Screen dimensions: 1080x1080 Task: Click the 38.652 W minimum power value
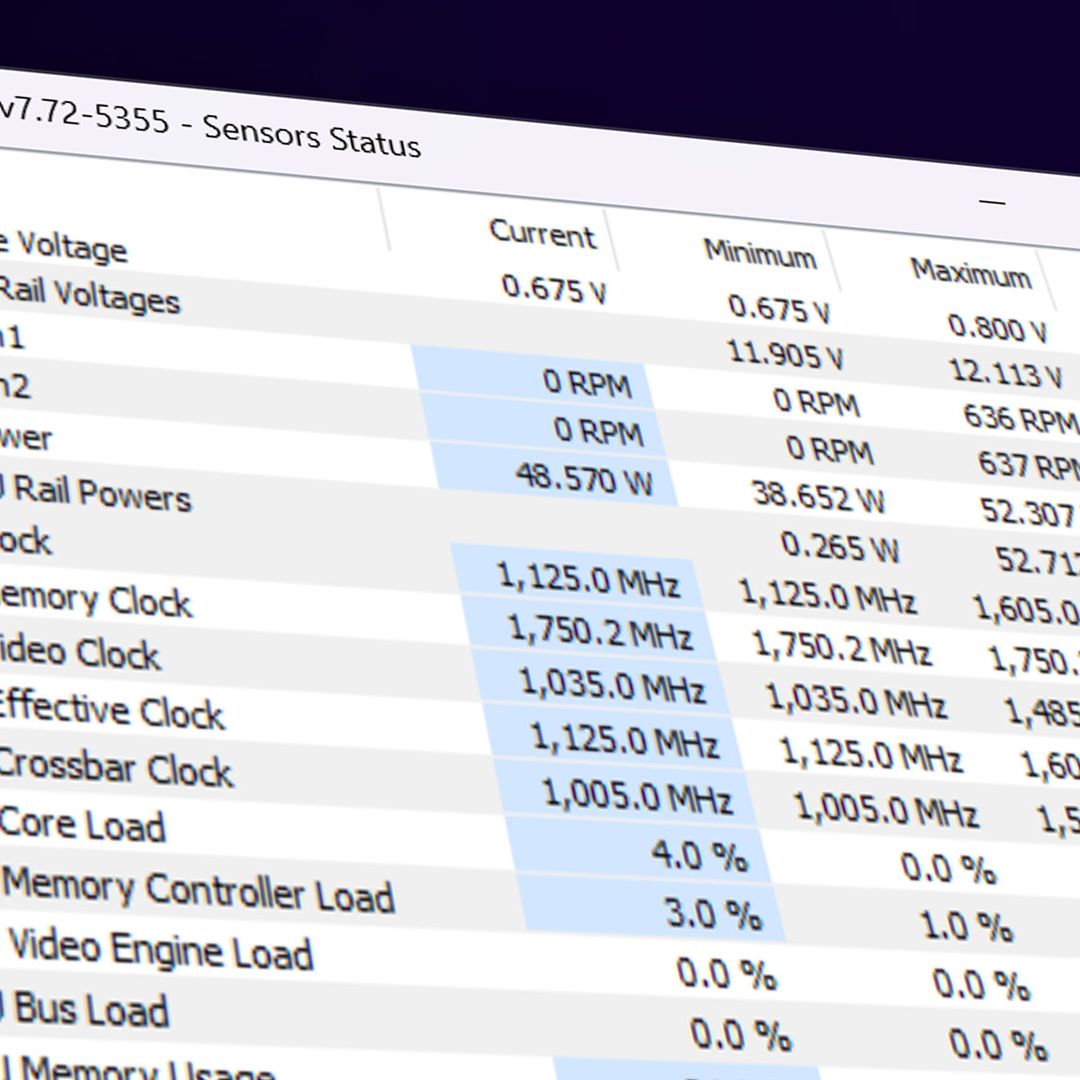click(818, 496)
